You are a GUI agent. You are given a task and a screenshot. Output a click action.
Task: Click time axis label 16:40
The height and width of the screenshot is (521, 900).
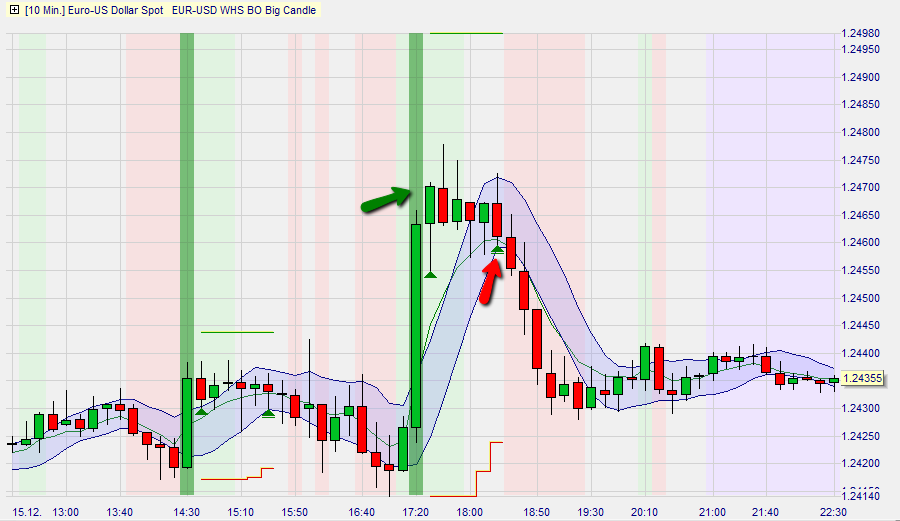362,512
